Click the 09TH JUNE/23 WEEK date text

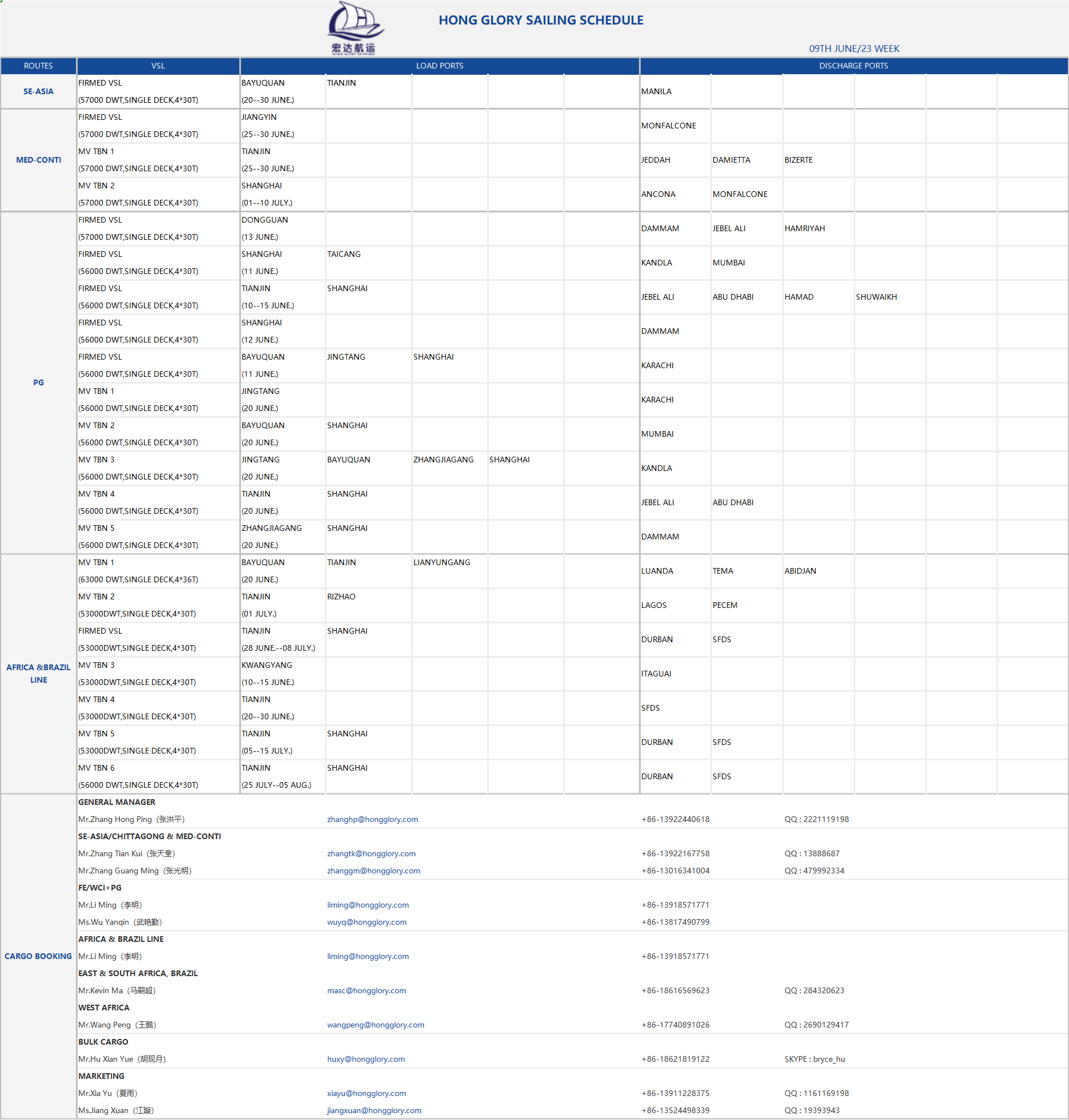tap(854, 49)
